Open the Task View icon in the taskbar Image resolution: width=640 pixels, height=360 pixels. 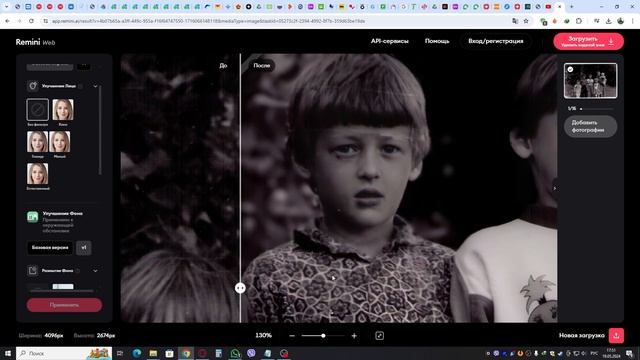point(120,353)
